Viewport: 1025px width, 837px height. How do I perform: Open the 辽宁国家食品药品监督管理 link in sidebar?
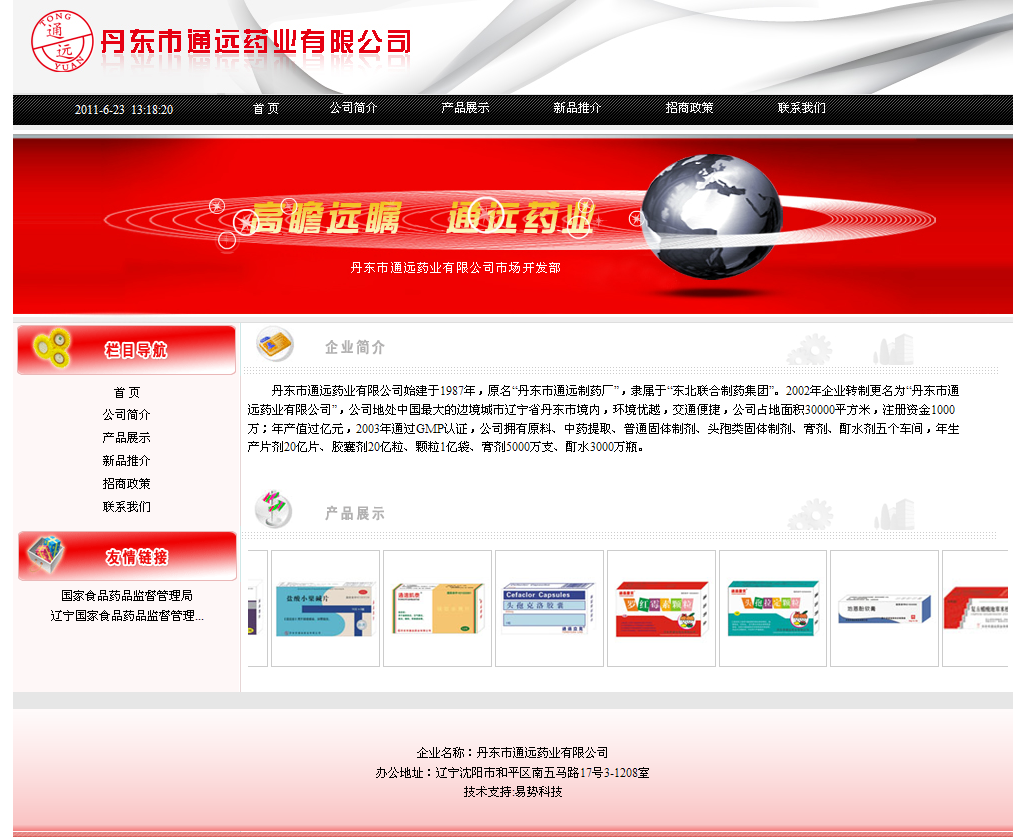pos(126,616)
